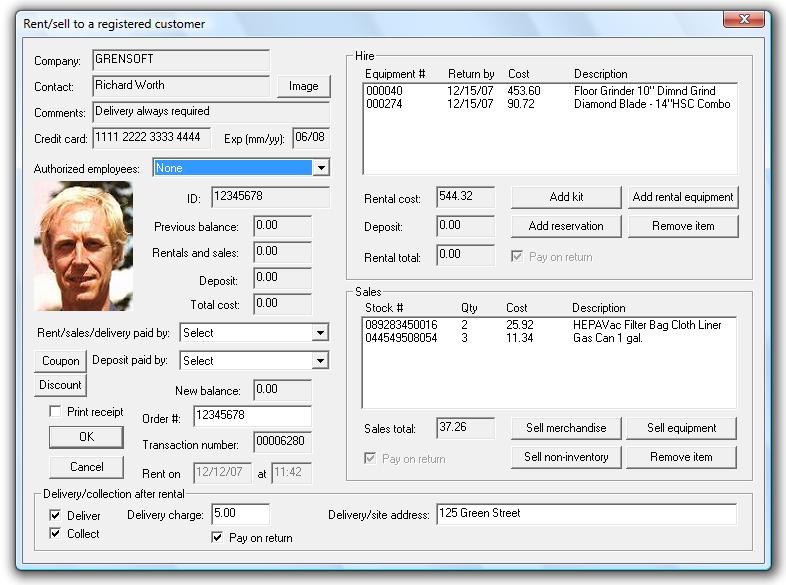
Task: Click the Sell merchandise button
Action: (x=566, y=428)
